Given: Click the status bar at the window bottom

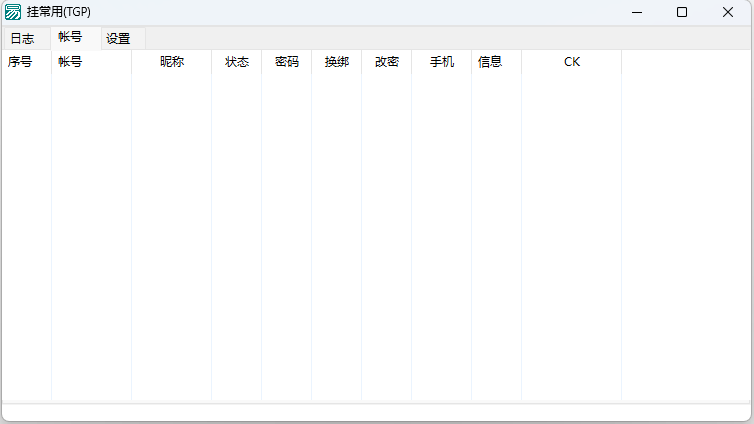Looking at the screenshot, I should coord(376,412).
